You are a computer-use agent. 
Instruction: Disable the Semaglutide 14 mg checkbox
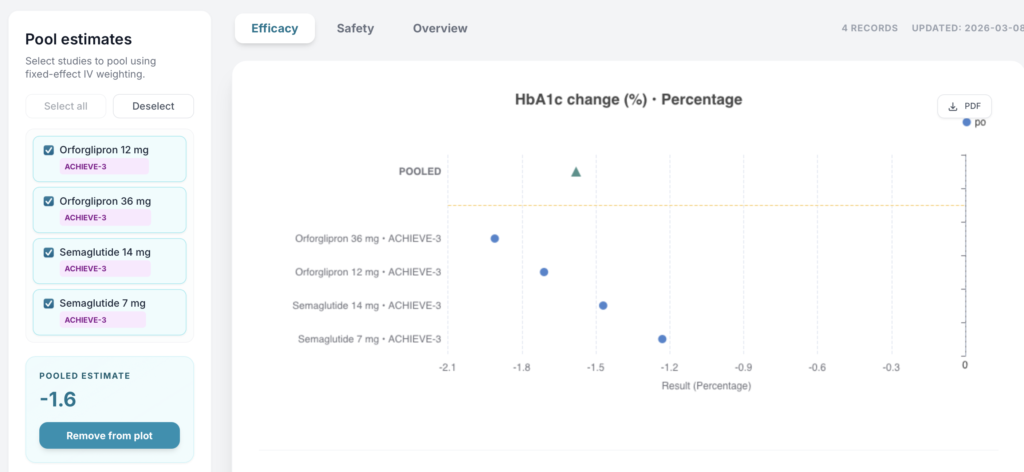click(49, 252)
